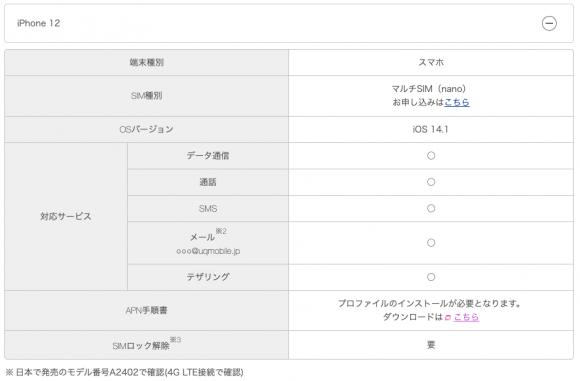The image size is (580, 381).
Task: Click the circle mark in SMS row
Action: click(x=431, y=208)
